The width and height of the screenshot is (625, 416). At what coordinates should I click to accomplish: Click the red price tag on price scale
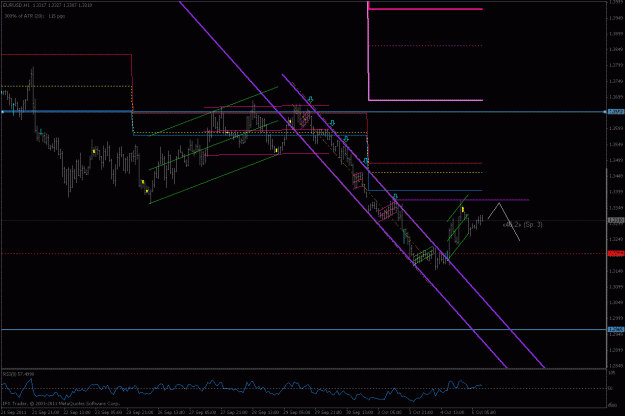616,253
